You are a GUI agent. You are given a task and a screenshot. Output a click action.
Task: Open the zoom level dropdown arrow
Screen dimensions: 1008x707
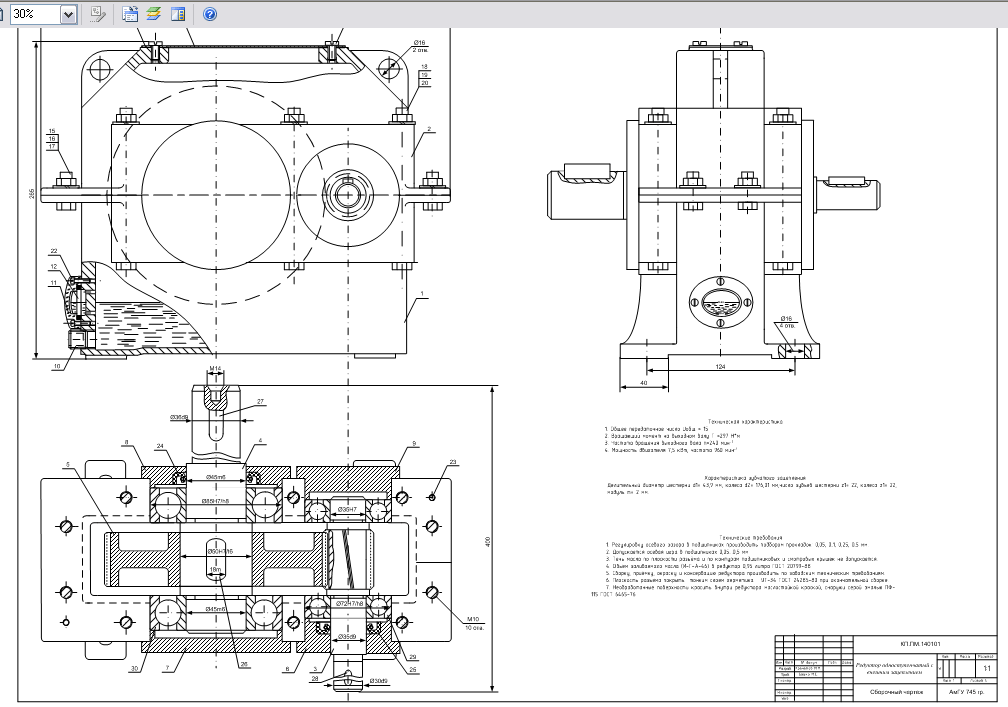[x=68, y=14]
